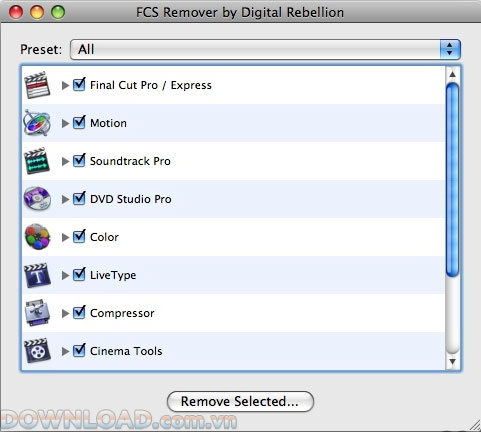
Task: Click the Motion app icon
Action: (x=37, y=123)
